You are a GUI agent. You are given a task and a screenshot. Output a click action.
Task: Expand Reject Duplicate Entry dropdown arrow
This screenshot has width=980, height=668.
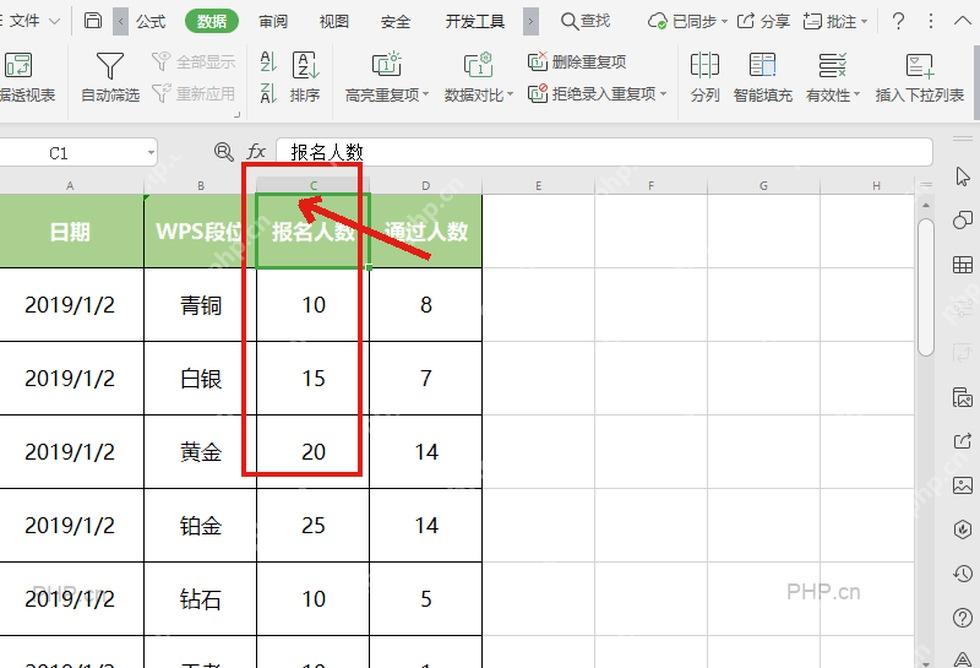click(663, 94)
